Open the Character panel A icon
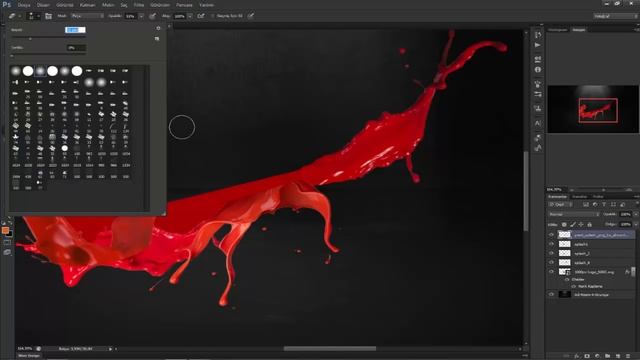Screen dimensions: 640x360 [538, 123]
